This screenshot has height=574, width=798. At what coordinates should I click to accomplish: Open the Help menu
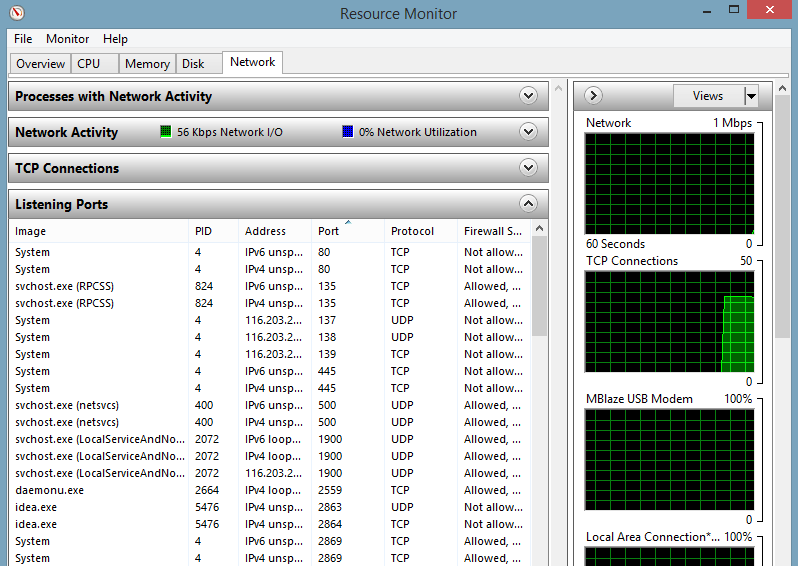[115, 39]
